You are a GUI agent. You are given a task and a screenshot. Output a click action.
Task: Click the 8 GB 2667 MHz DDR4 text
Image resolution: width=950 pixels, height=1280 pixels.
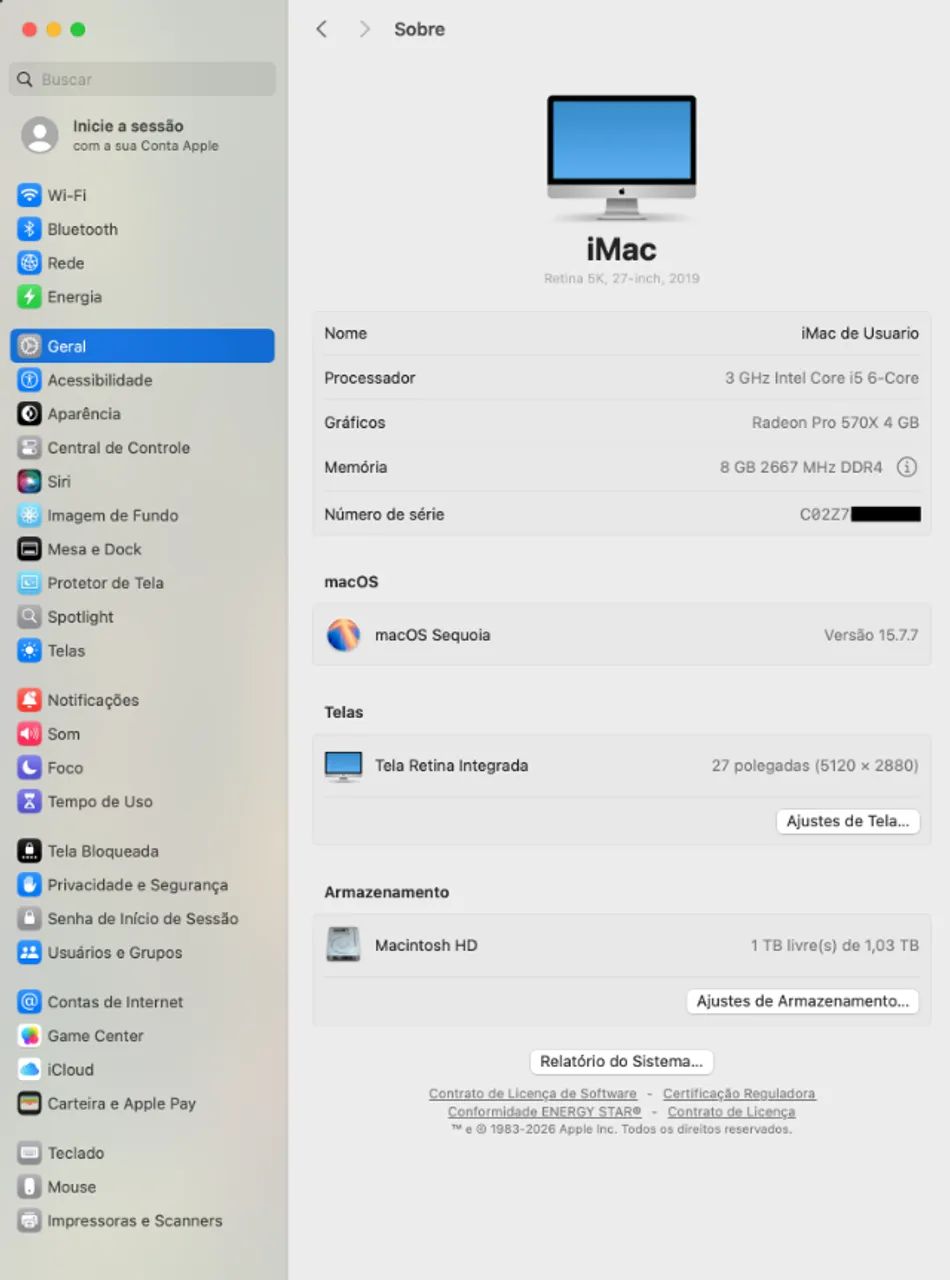pyautogui.click(x=802, y=467)
